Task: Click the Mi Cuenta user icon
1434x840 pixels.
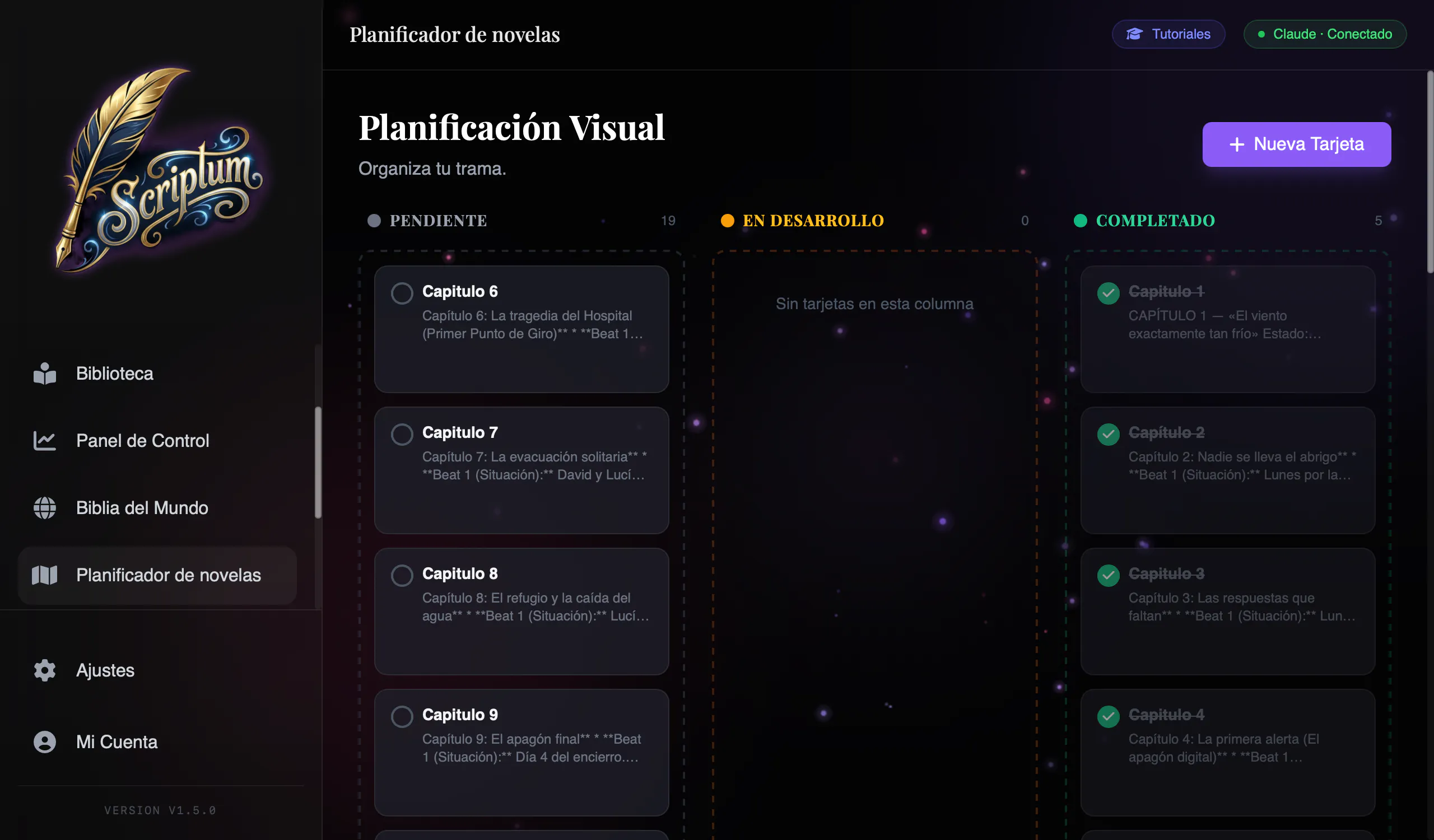Action: [44, 742]
